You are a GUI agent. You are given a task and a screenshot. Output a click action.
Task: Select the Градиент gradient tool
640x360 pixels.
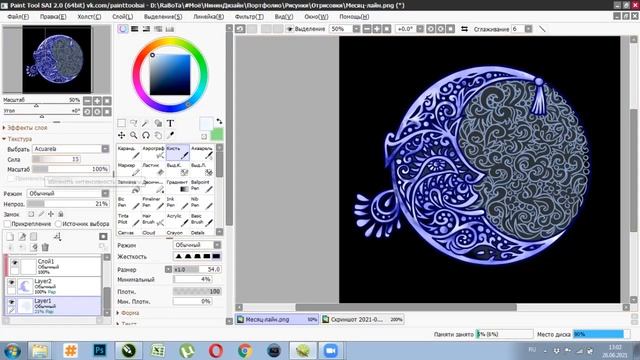coord(178,186)
